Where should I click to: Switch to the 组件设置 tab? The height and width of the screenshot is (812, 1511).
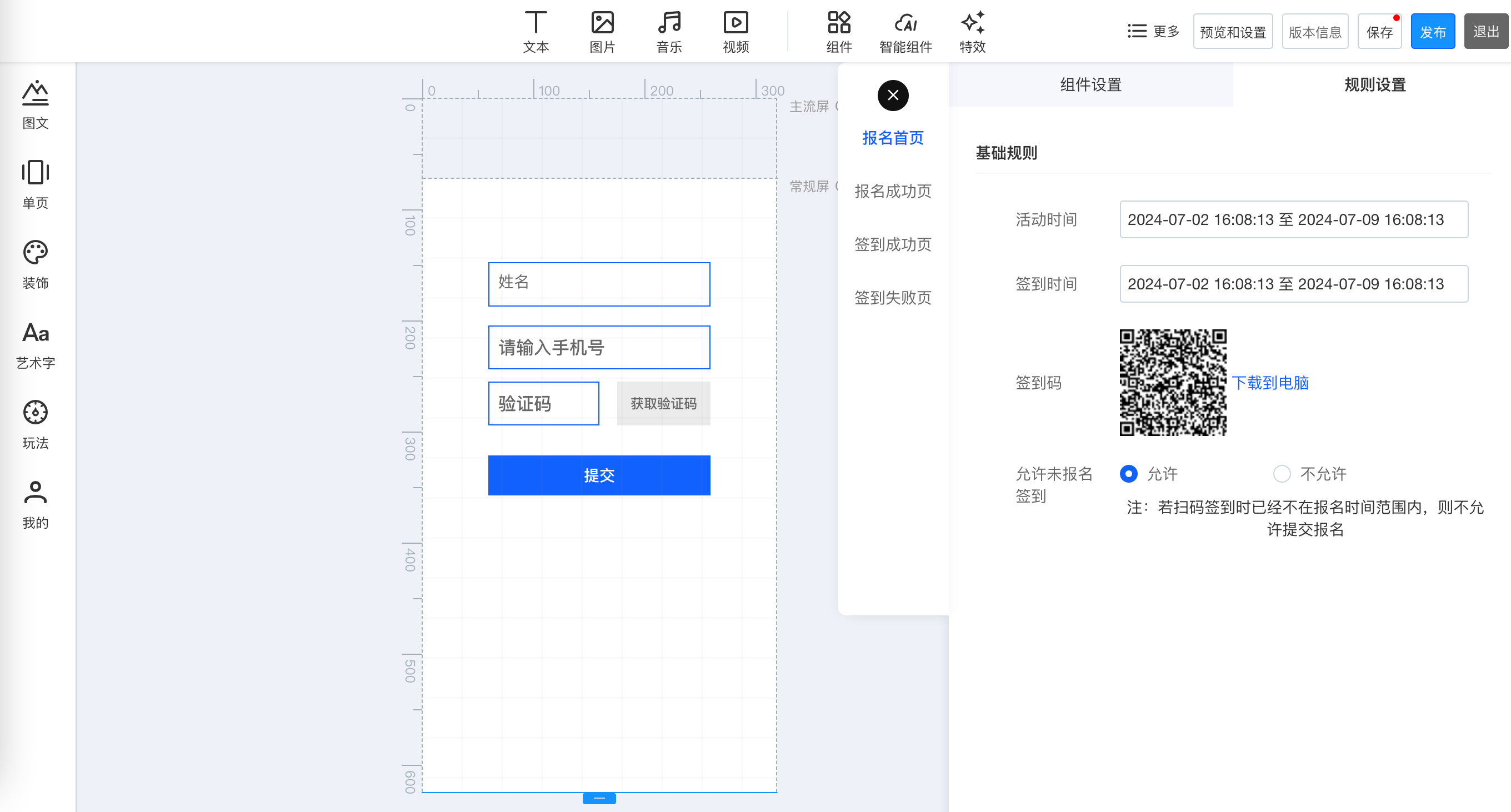pyautogui.click(x=1090, y=85)
